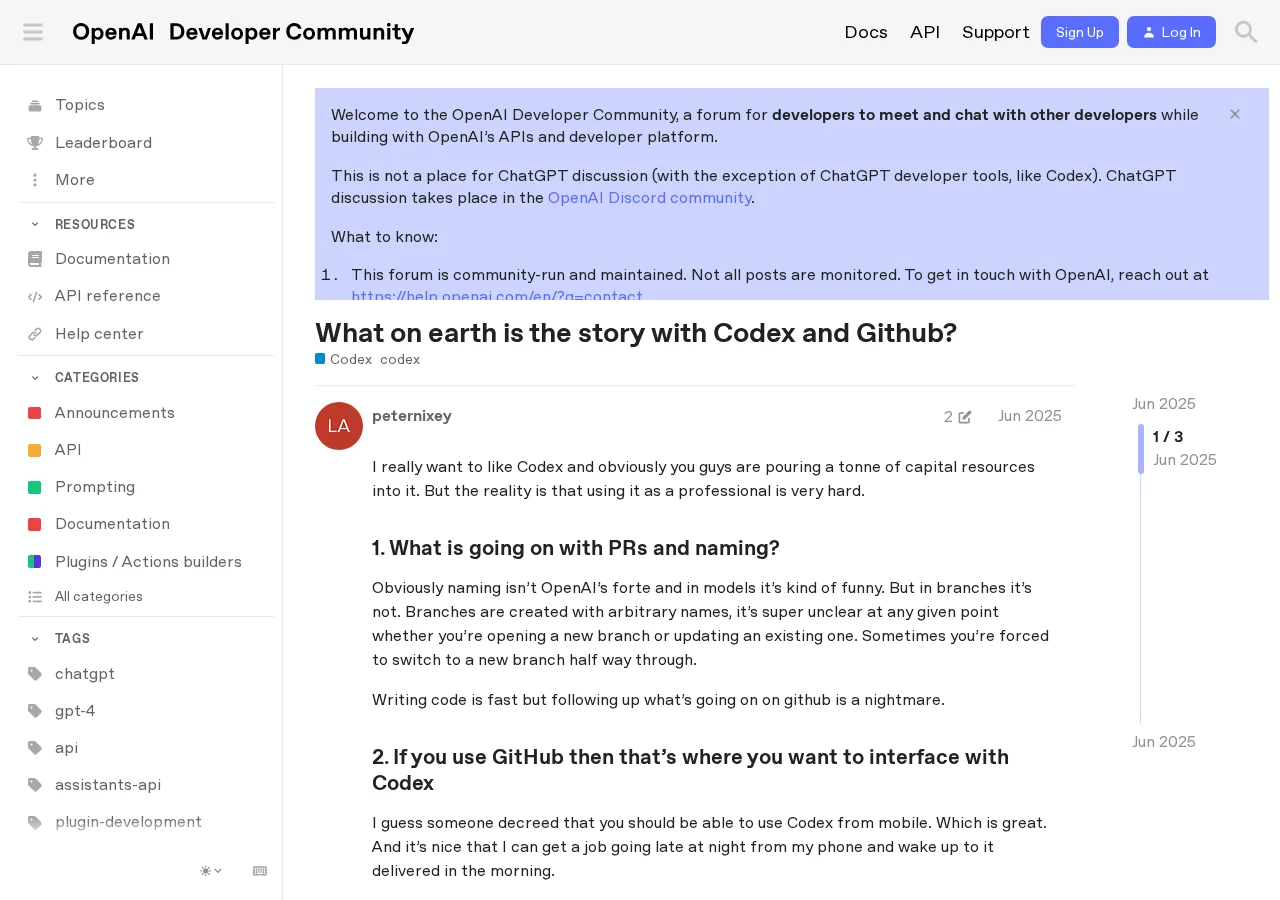Open the API header link
The height and width of the screenshot is (900, 1280).
click(x=925, y=32)
